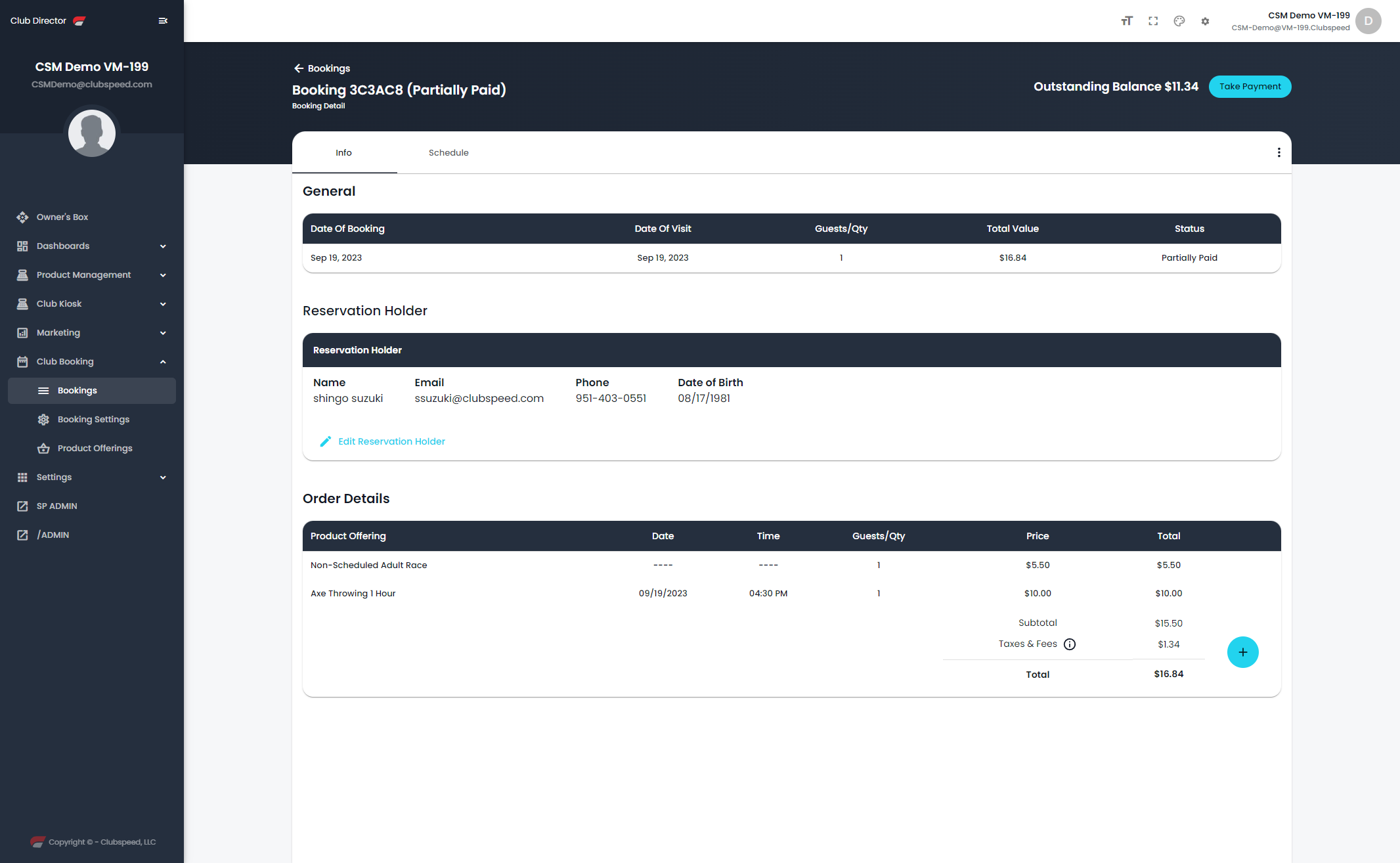Click the Club Kiosk sidebar icon

[x=22, y=304]
